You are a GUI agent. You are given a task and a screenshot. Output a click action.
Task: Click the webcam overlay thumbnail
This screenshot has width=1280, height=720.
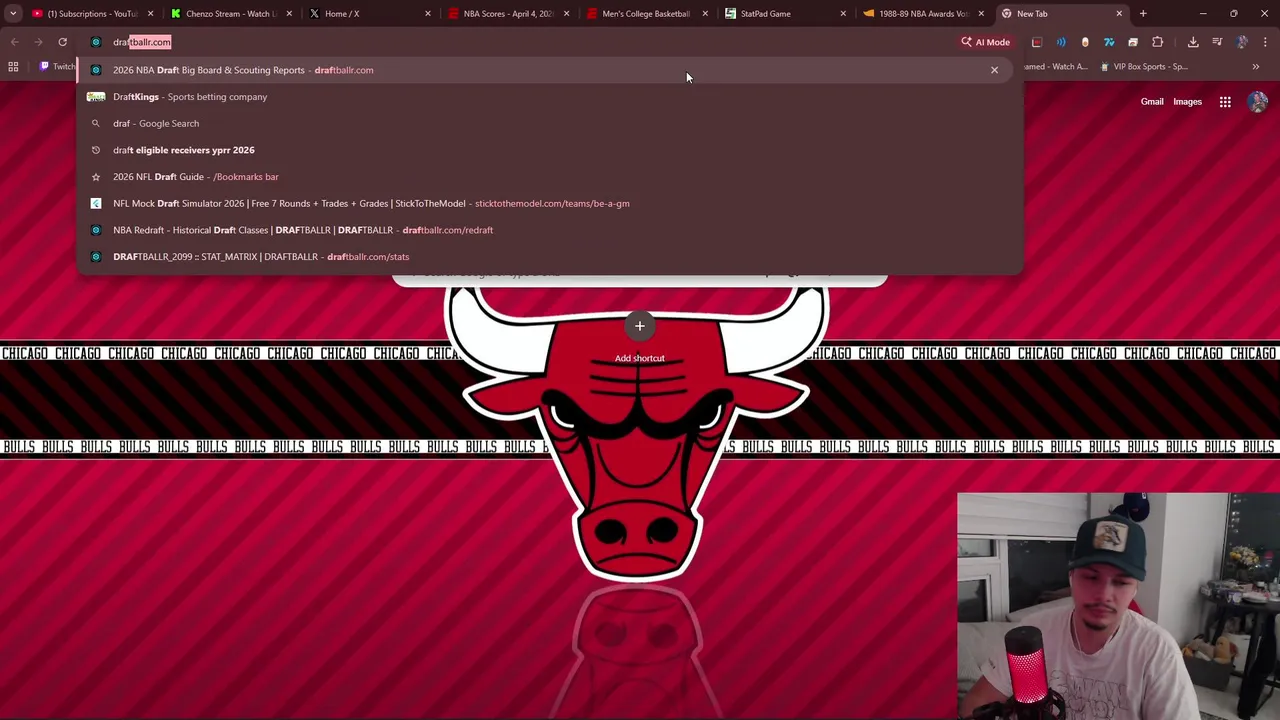[1118, 606]
